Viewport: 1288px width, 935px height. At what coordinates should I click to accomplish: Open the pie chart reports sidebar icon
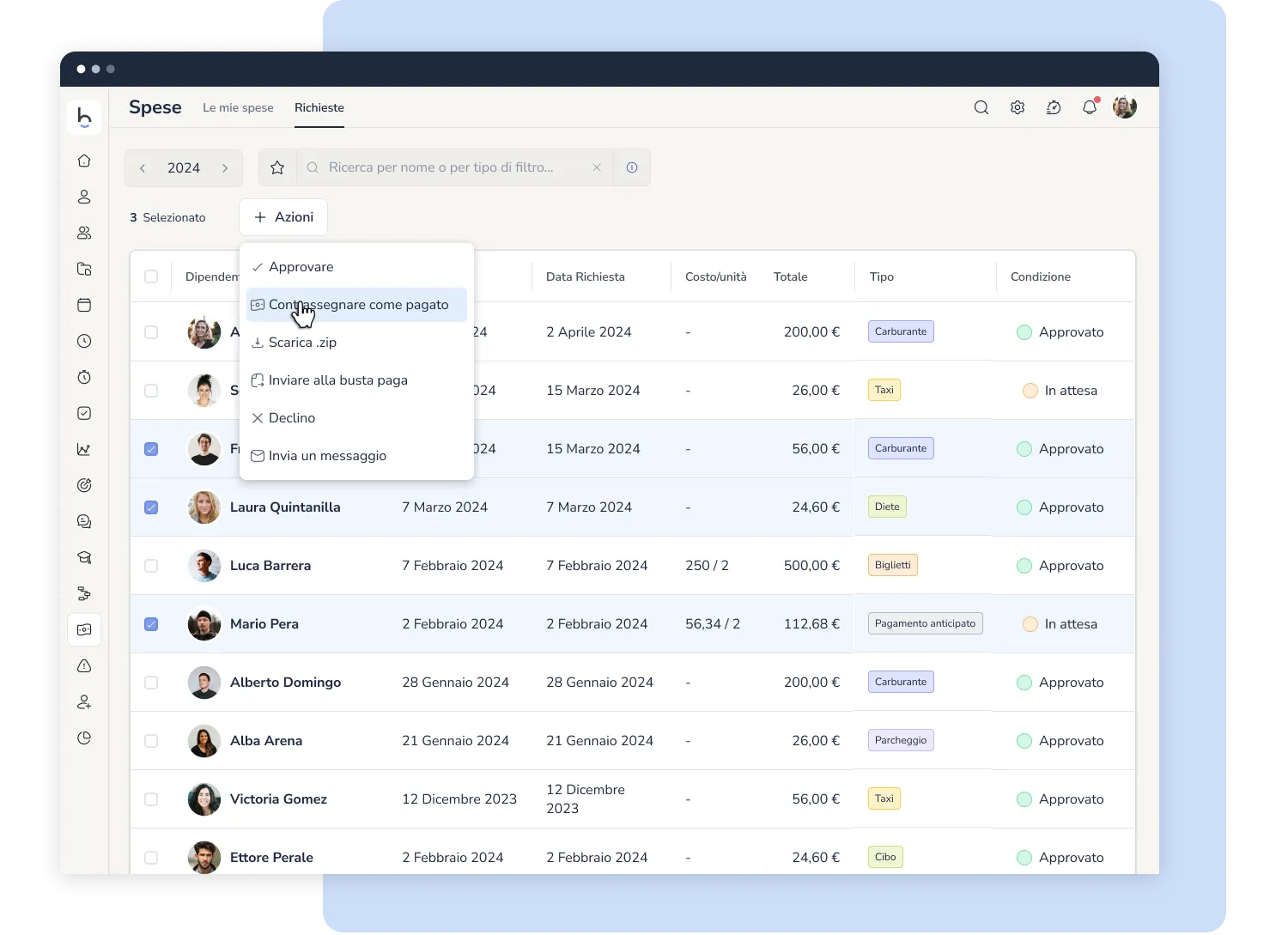coord(84,738)
